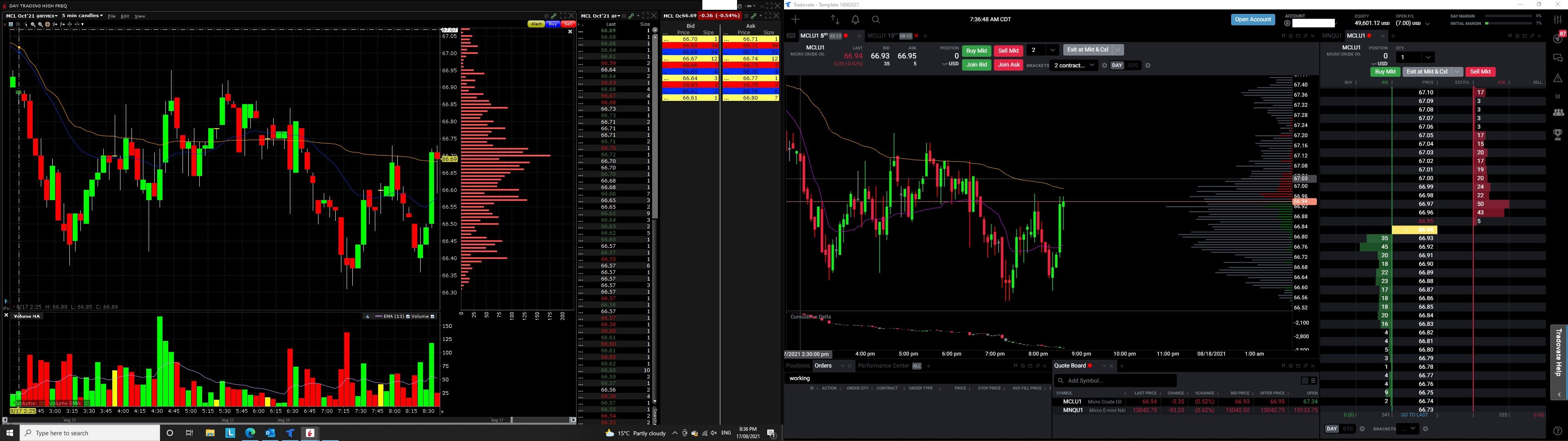The image size is (1568, 441).
Task: Click Sell Mkt in the chart order bar
Action: (x=1009, y=51)
